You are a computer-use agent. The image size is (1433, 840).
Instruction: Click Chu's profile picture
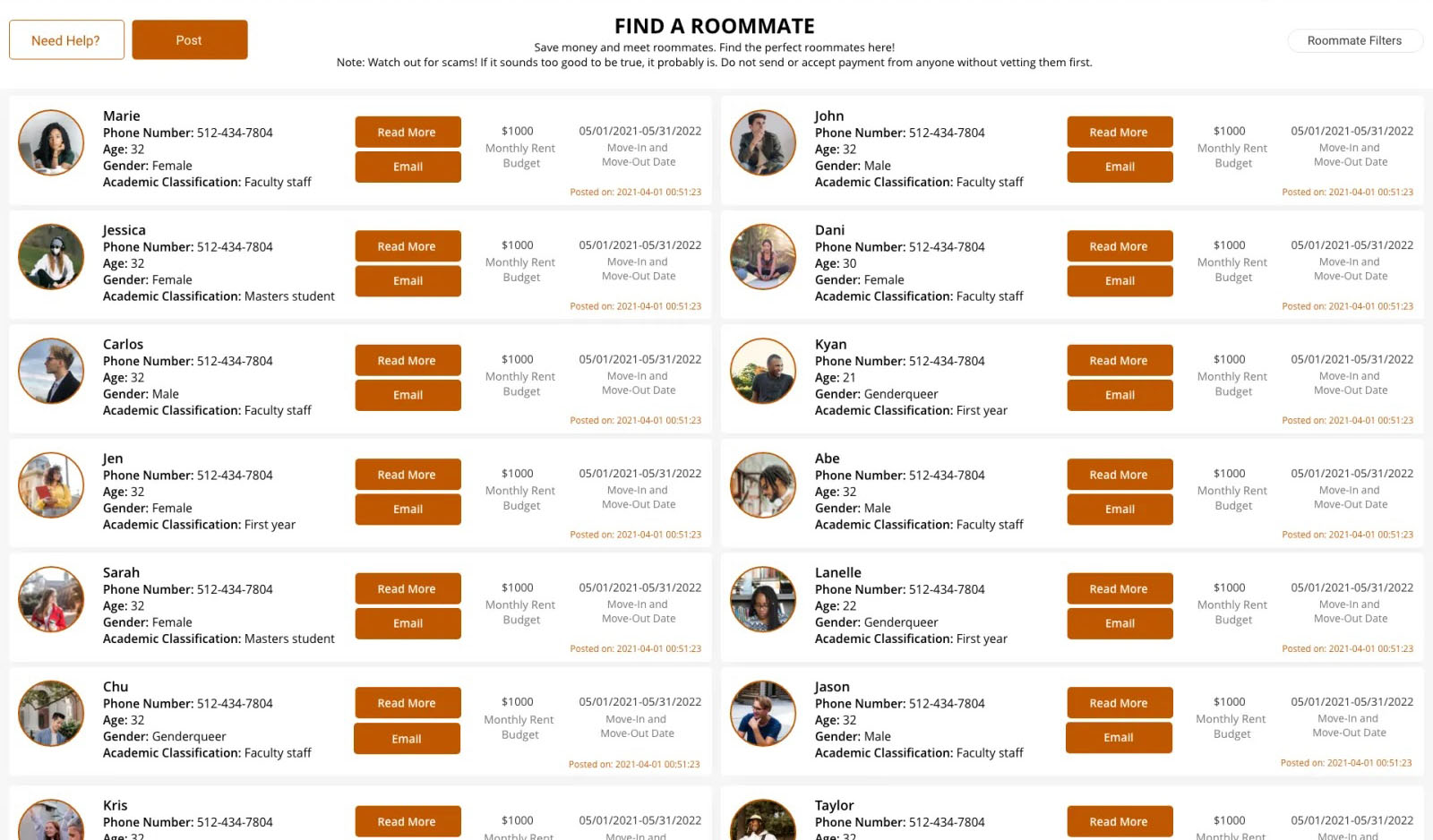51,714
